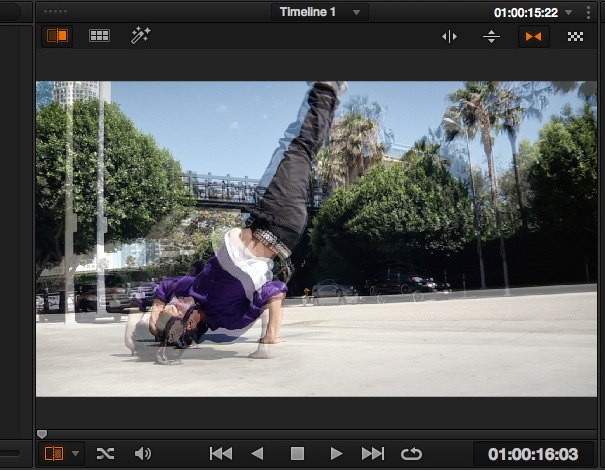Open dropdown next to timecode 01:00:15:22
The height and width of the screenshot is (470, 605).
[569, 13]
